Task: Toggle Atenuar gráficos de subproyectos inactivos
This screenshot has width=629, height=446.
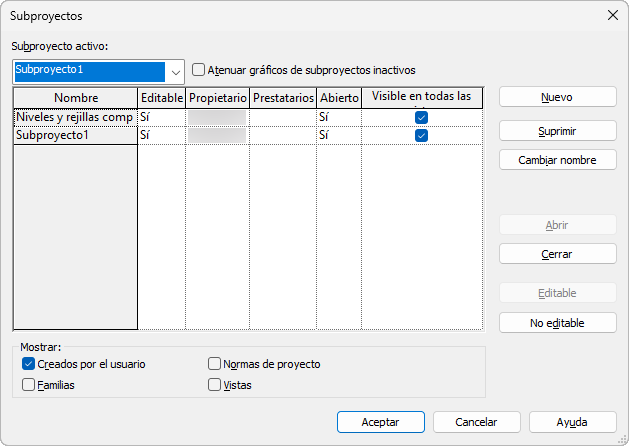Action: pos(199,70)
